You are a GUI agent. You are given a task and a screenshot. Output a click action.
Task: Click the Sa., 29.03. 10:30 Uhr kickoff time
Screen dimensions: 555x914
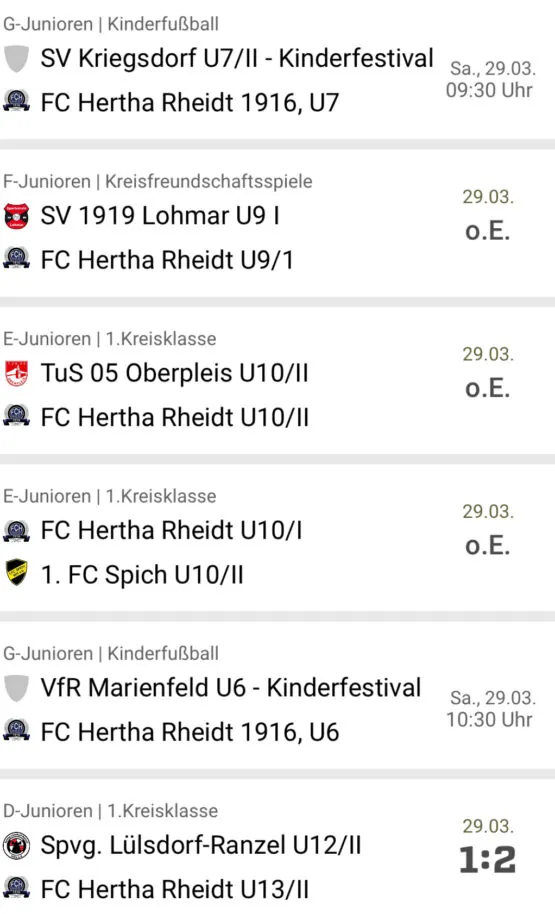click(491, 709)
